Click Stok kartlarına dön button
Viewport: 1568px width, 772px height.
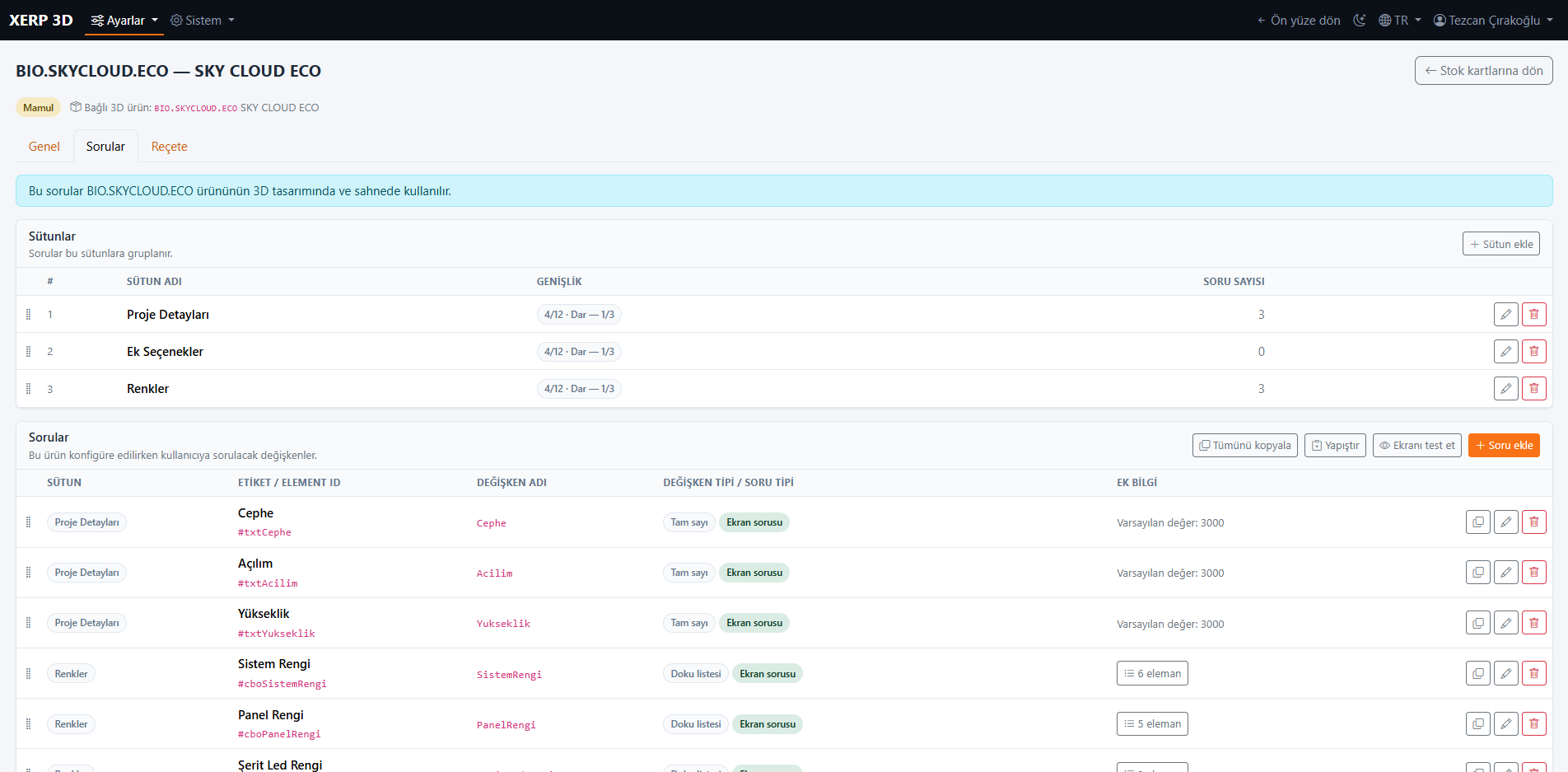1484,71
